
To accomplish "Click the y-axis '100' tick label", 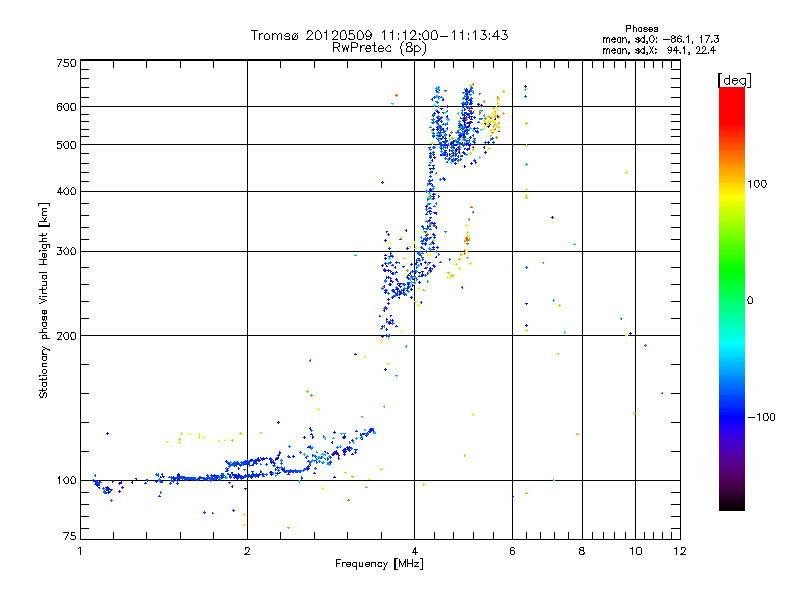I will [x=66, y=481].
